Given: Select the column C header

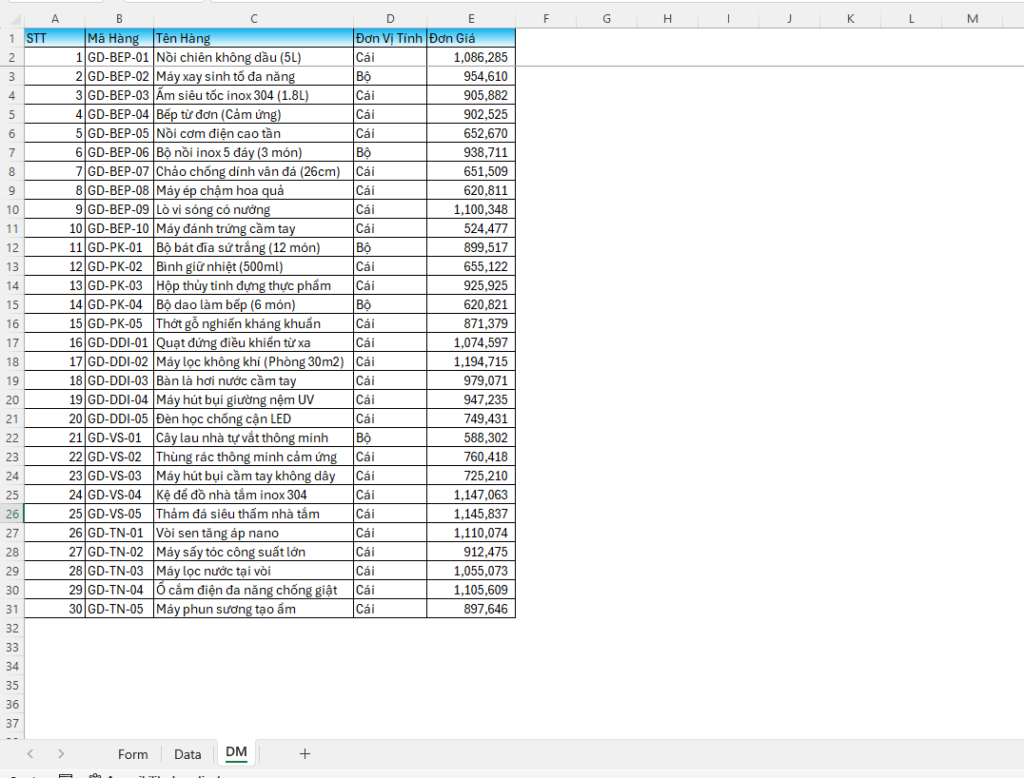Looking at the screenshot, I should (x=253, y=18).
